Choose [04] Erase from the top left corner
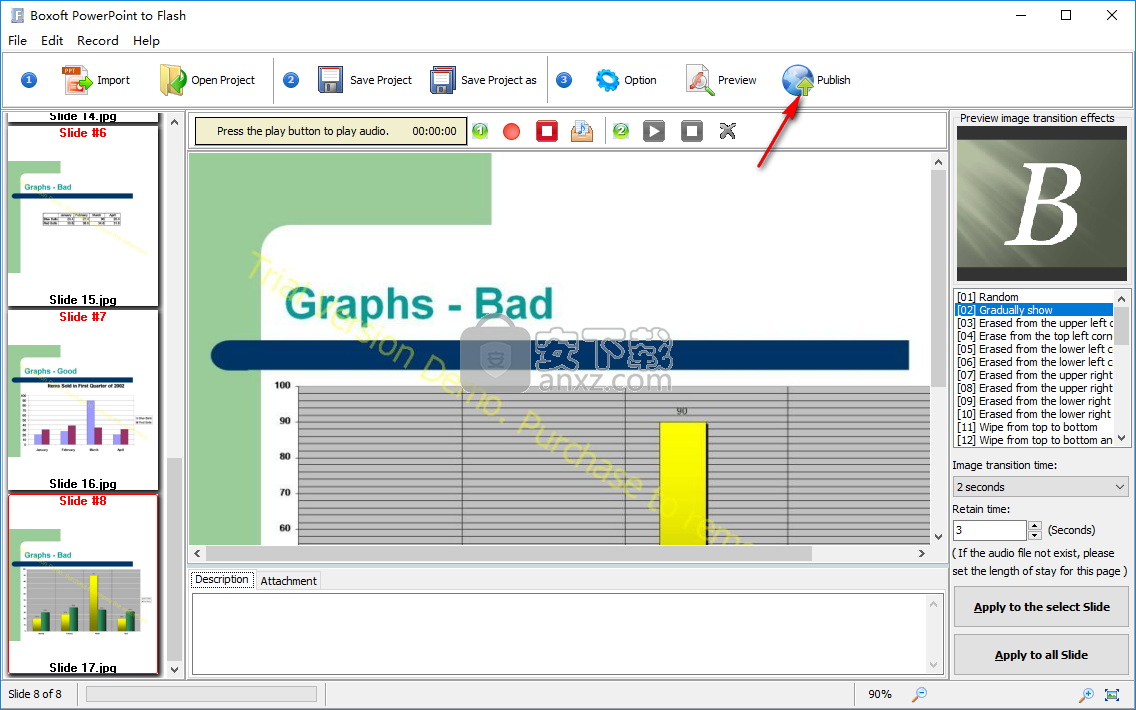 1034,336
